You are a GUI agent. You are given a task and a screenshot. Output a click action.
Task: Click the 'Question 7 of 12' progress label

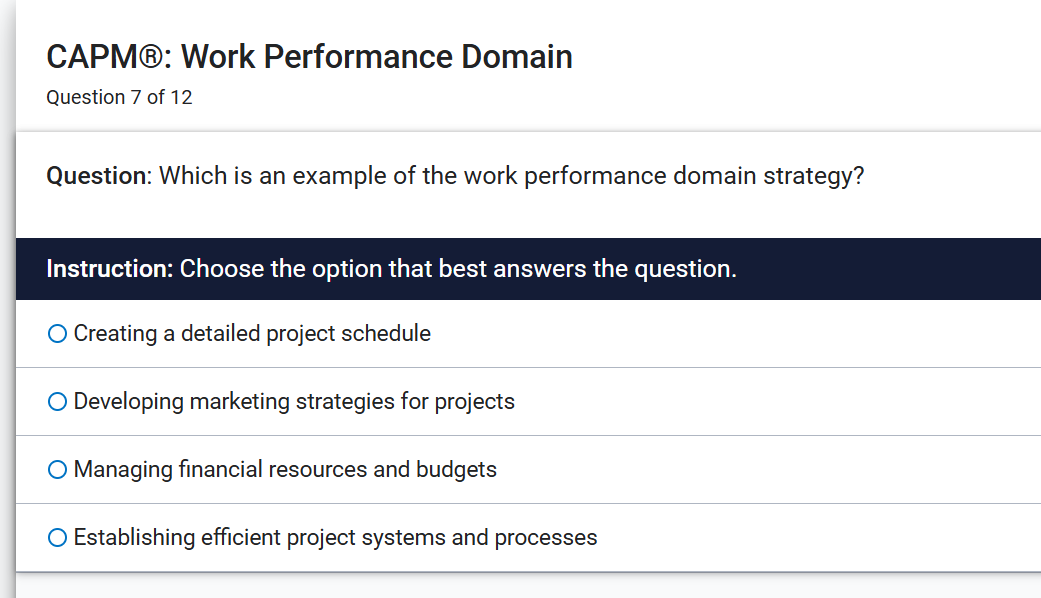[x=119, y=97]
